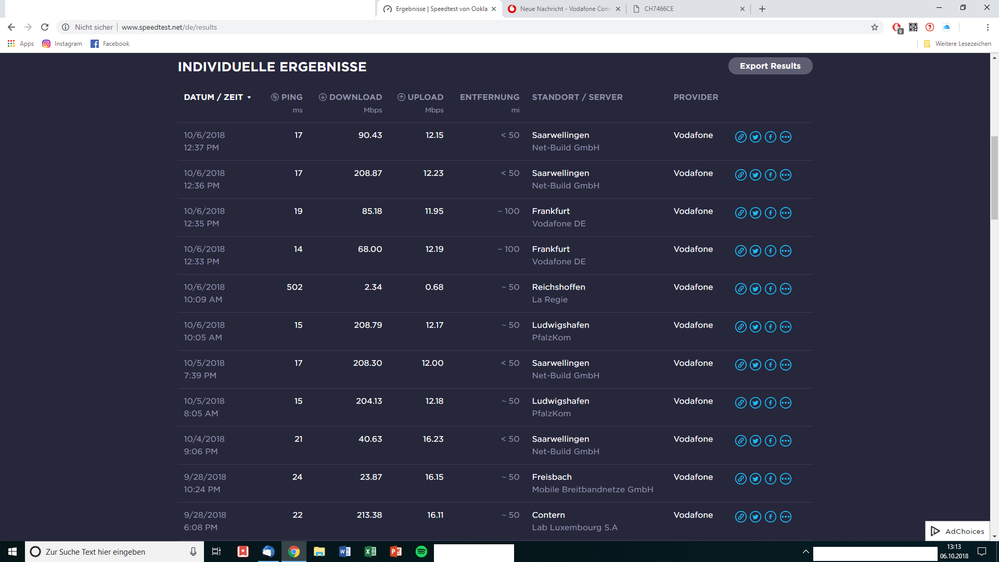
Task: Switch to Ergebnisse Speedtest von Ookla tab
Action: [438, 9]
